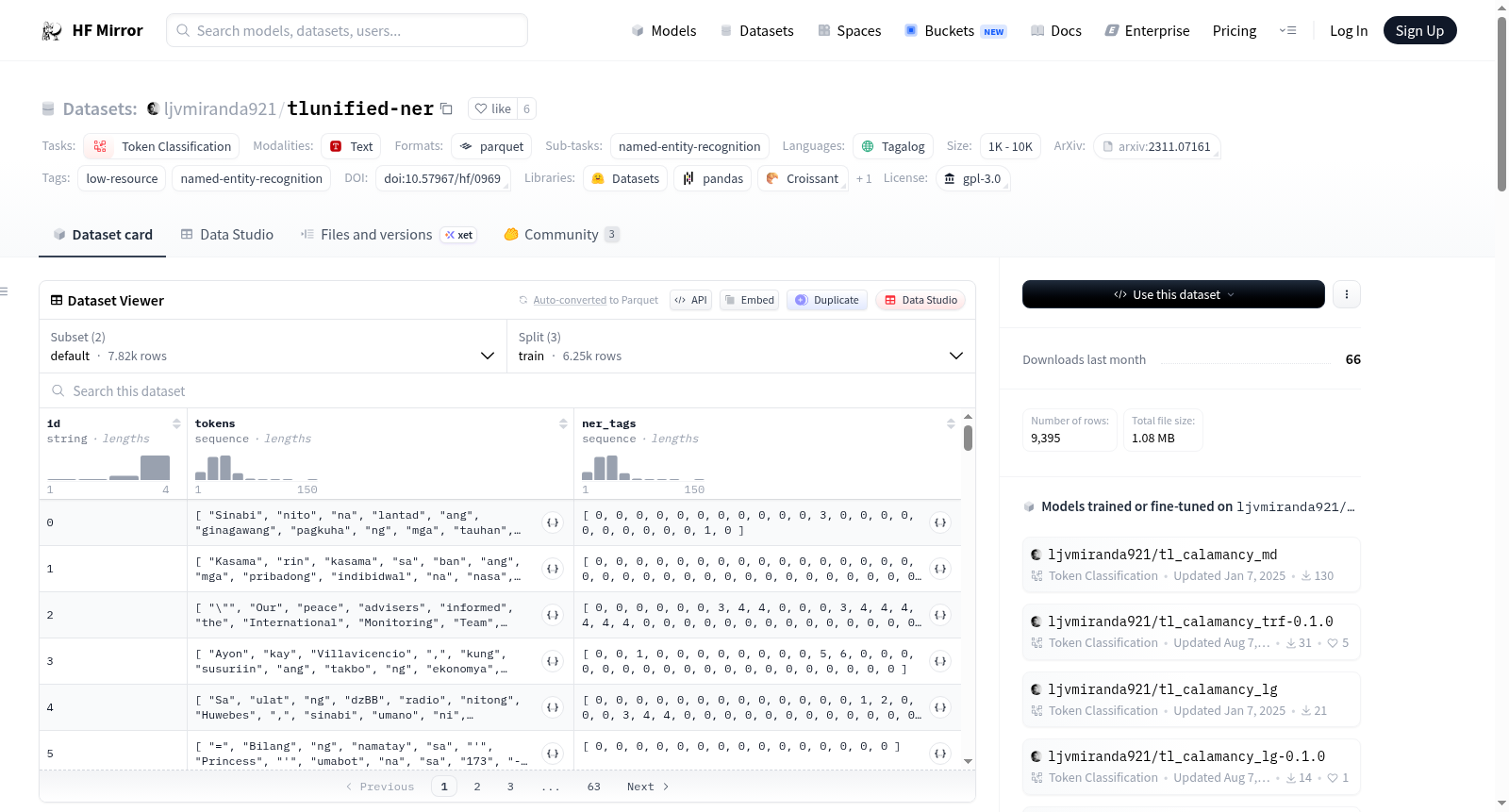Switch to Files and versions tab
Image resolution: width=1509 pixels, height=812 pixels.
[x=389, y=235]
